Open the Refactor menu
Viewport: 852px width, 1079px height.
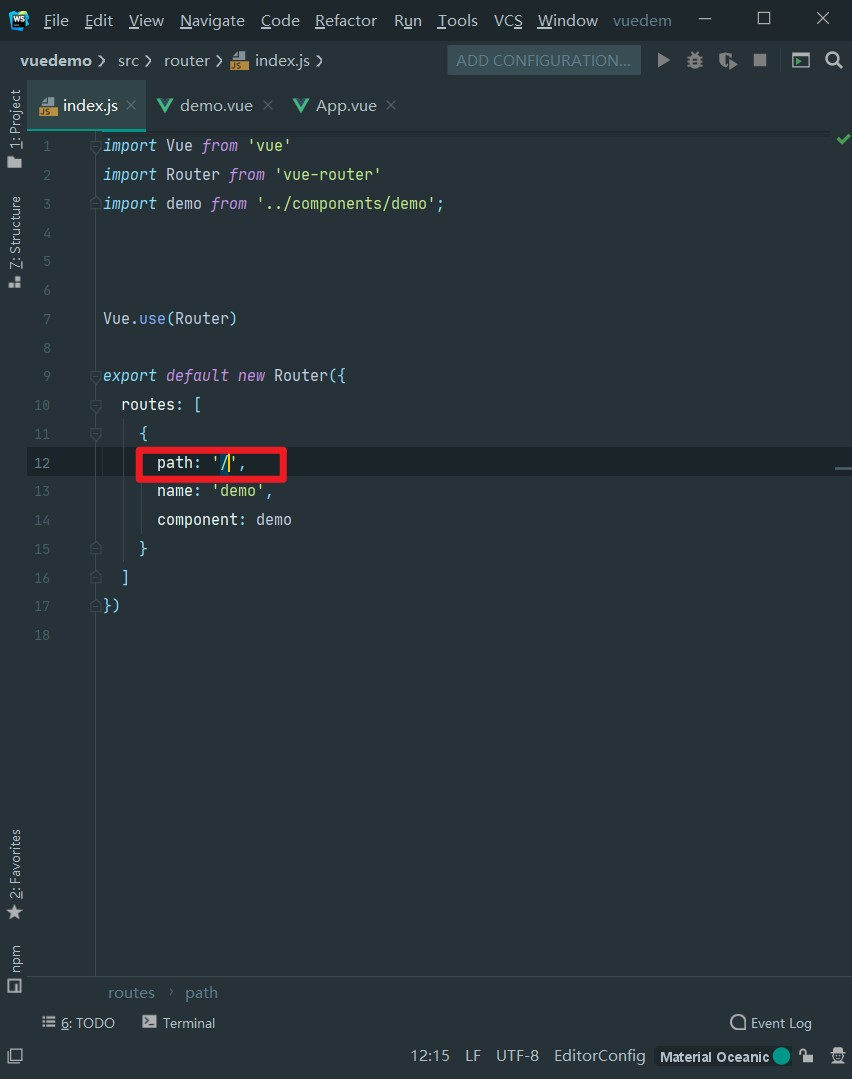tap(346, 20)
